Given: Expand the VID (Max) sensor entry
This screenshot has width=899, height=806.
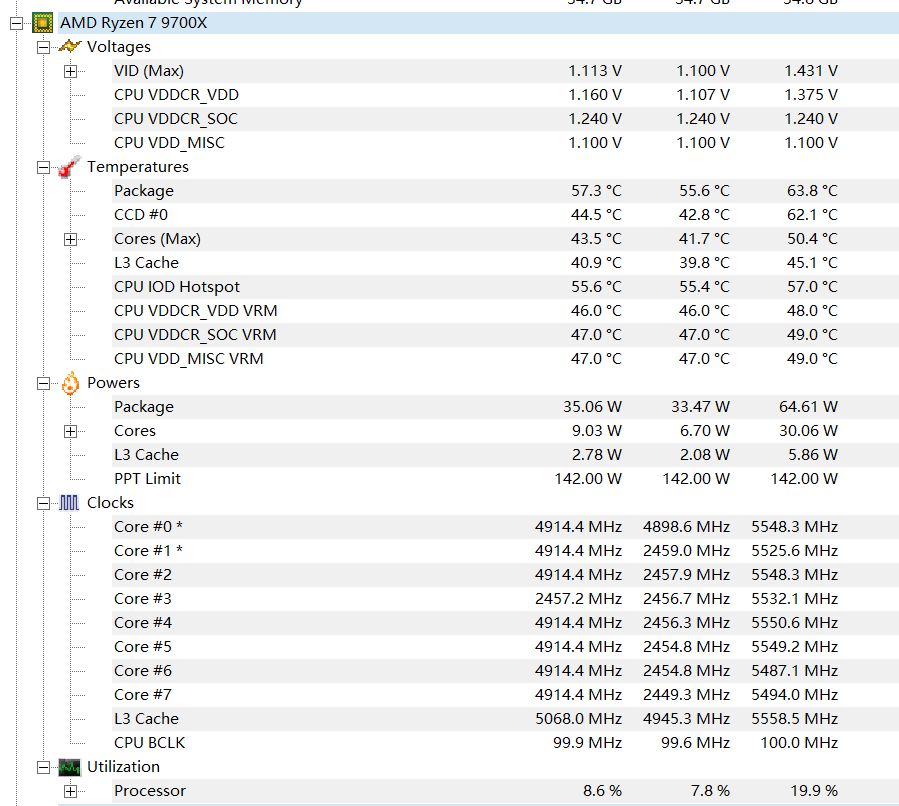Looking at the screenshot, I should tap(69, 71).
